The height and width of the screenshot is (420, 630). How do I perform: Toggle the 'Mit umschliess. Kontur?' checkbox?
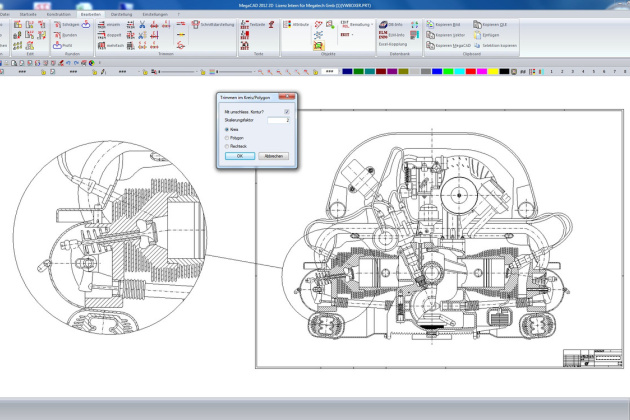pos(287,112)
